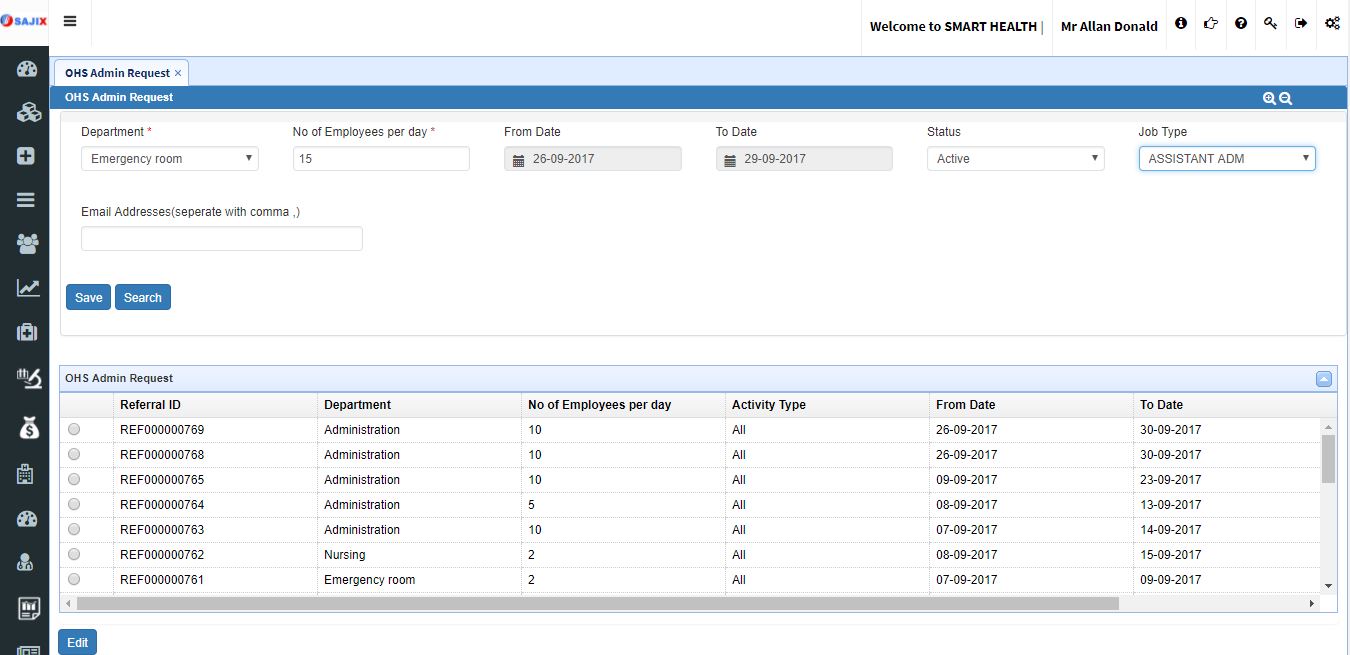Select radio button for REF000000761
The image size is (1350, 655).
coord(74,579)
